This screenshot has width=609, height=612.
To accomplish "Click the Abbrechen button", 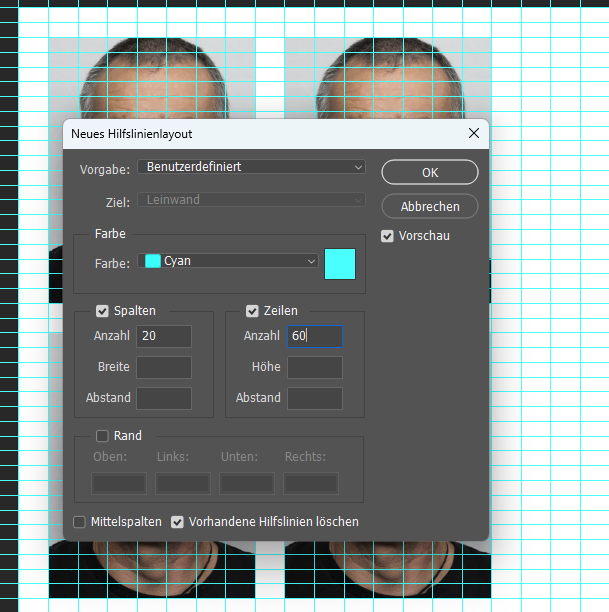I will (430, 206).
